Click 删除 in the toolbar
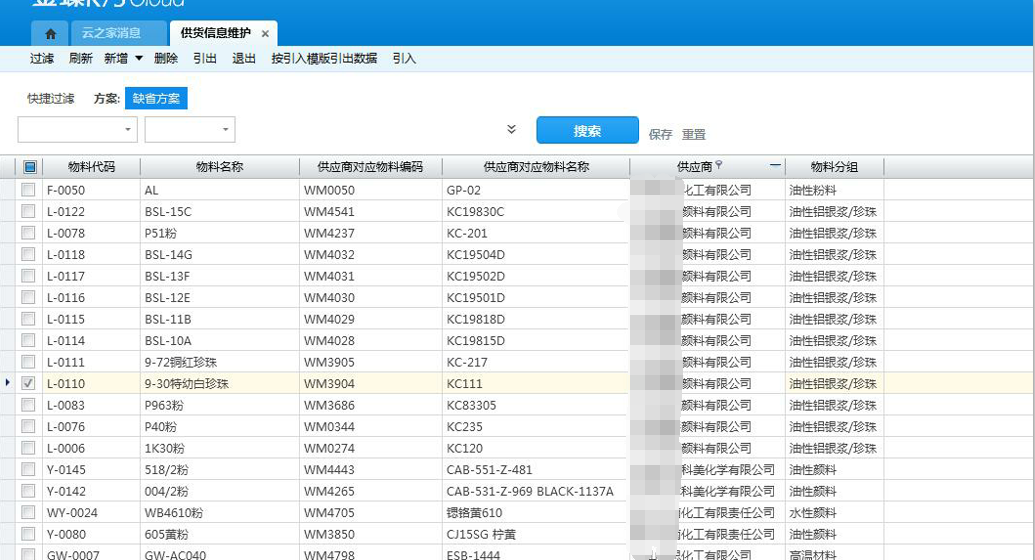 166,59
